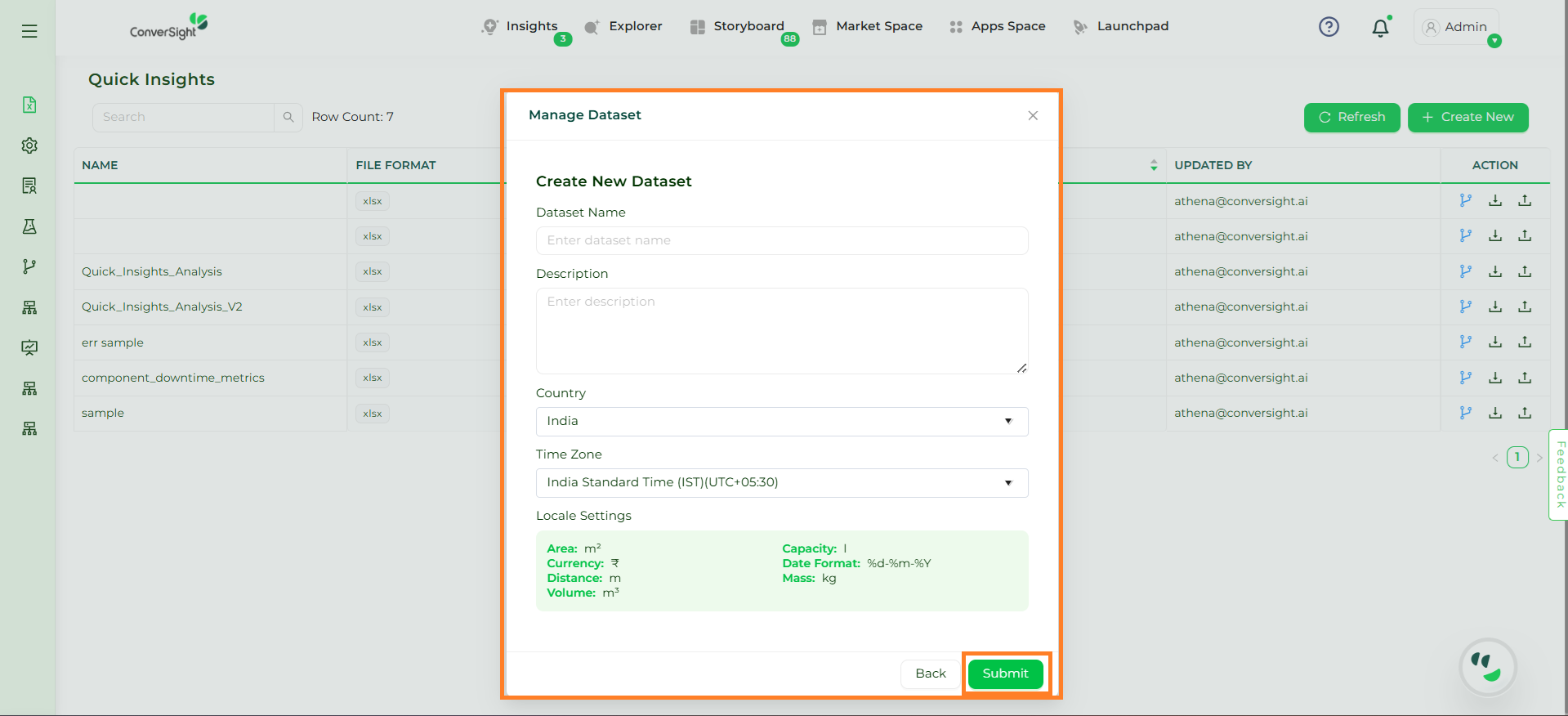Toggle sort arrows beside Updated By column
The image size is (1568, 716).
[x=1153, y=165]
